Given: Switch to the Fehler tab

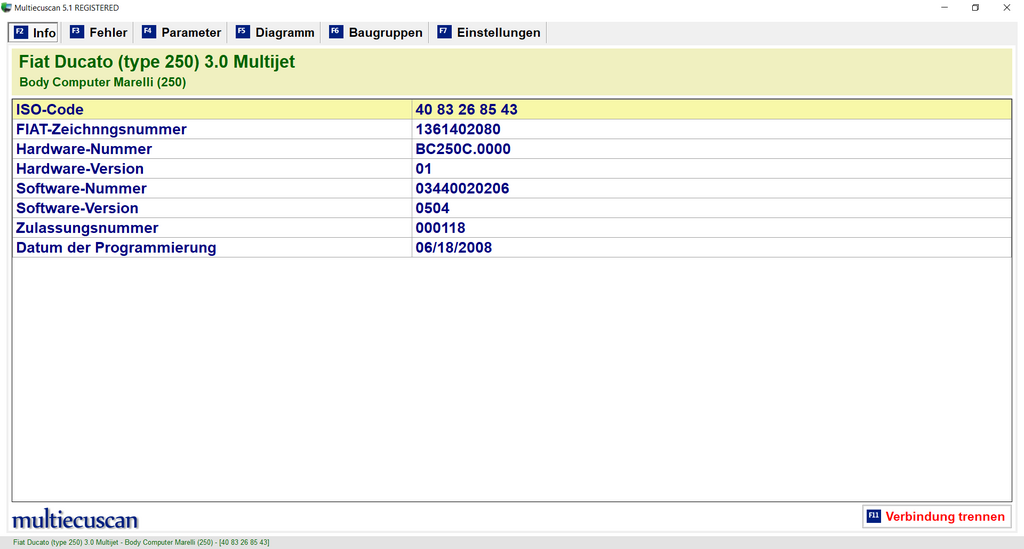Looking at the screenshot, I should tap(99, 33).
